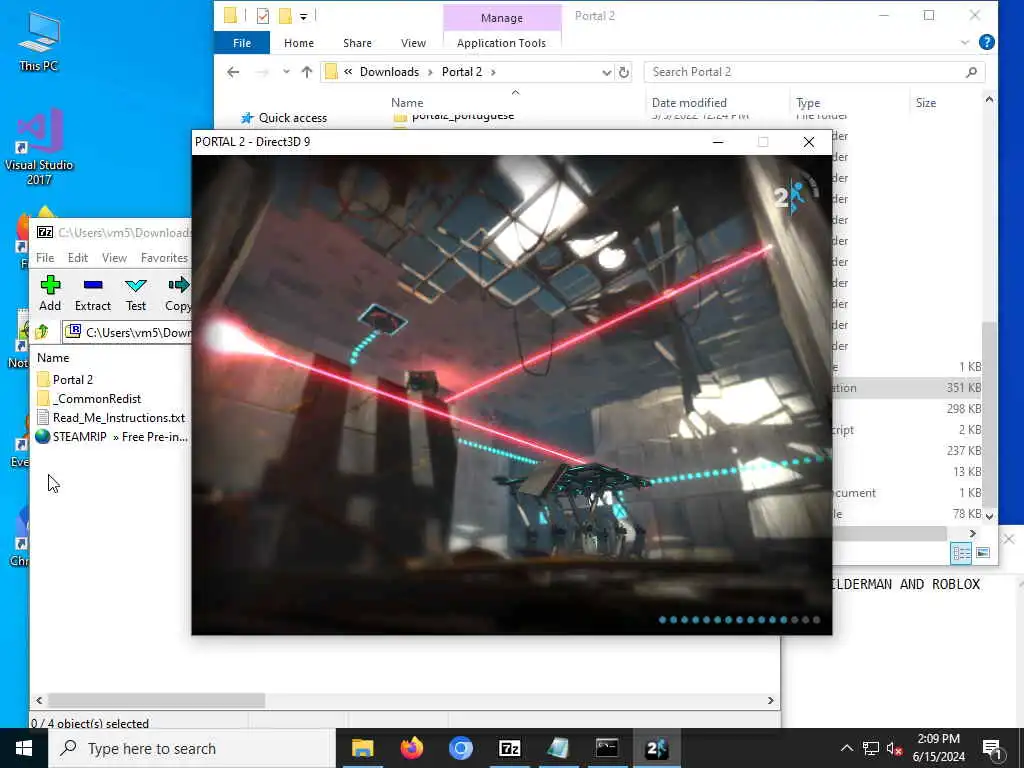Viewport: 1024px width, 768px height.
Task: Select the _CommonRedist folder in 7-Zip
Action: (89, 398)
